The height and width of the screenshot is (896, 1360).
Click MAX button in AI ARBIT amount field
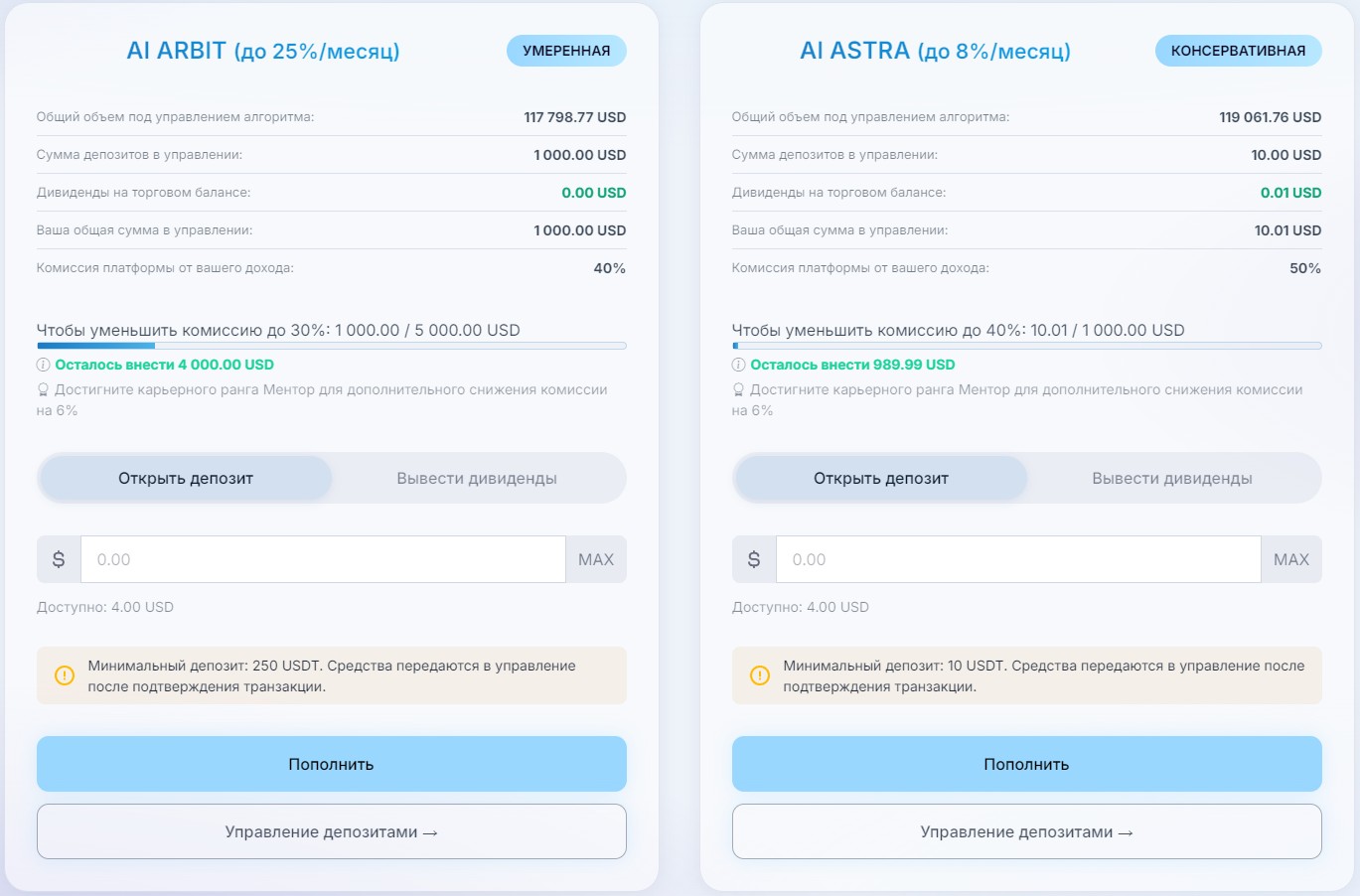596,559
